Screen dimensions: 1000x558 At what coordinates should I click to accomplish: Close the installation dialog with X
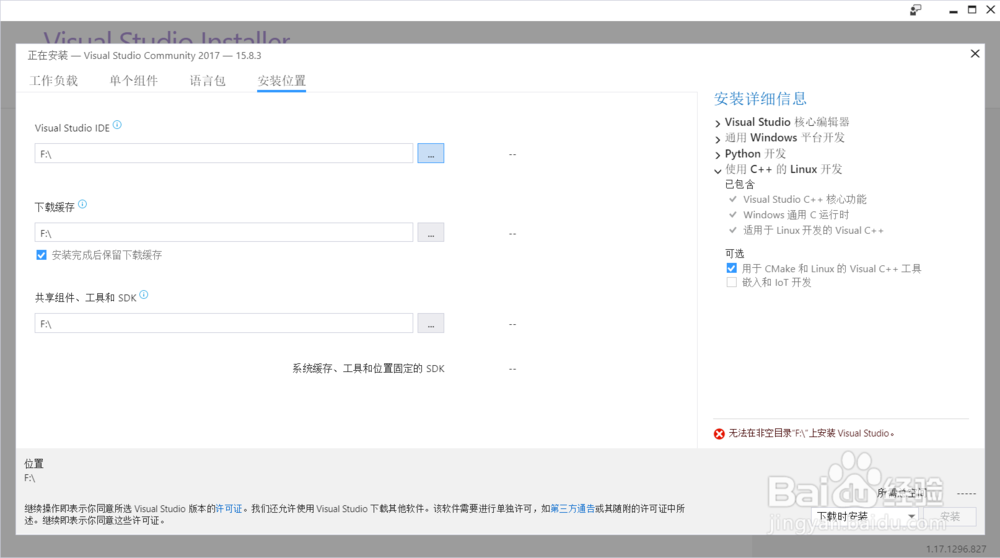click(x=975, y=54)
